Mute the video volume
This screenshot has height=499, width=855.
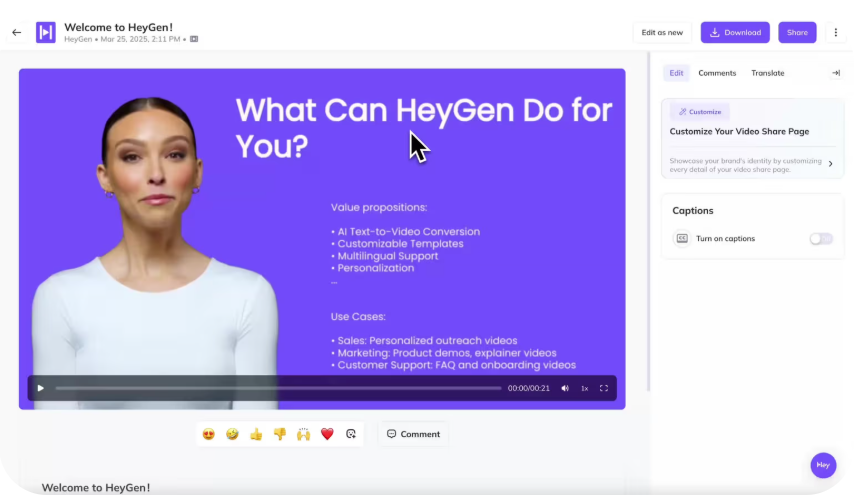[x=565, y=388]
